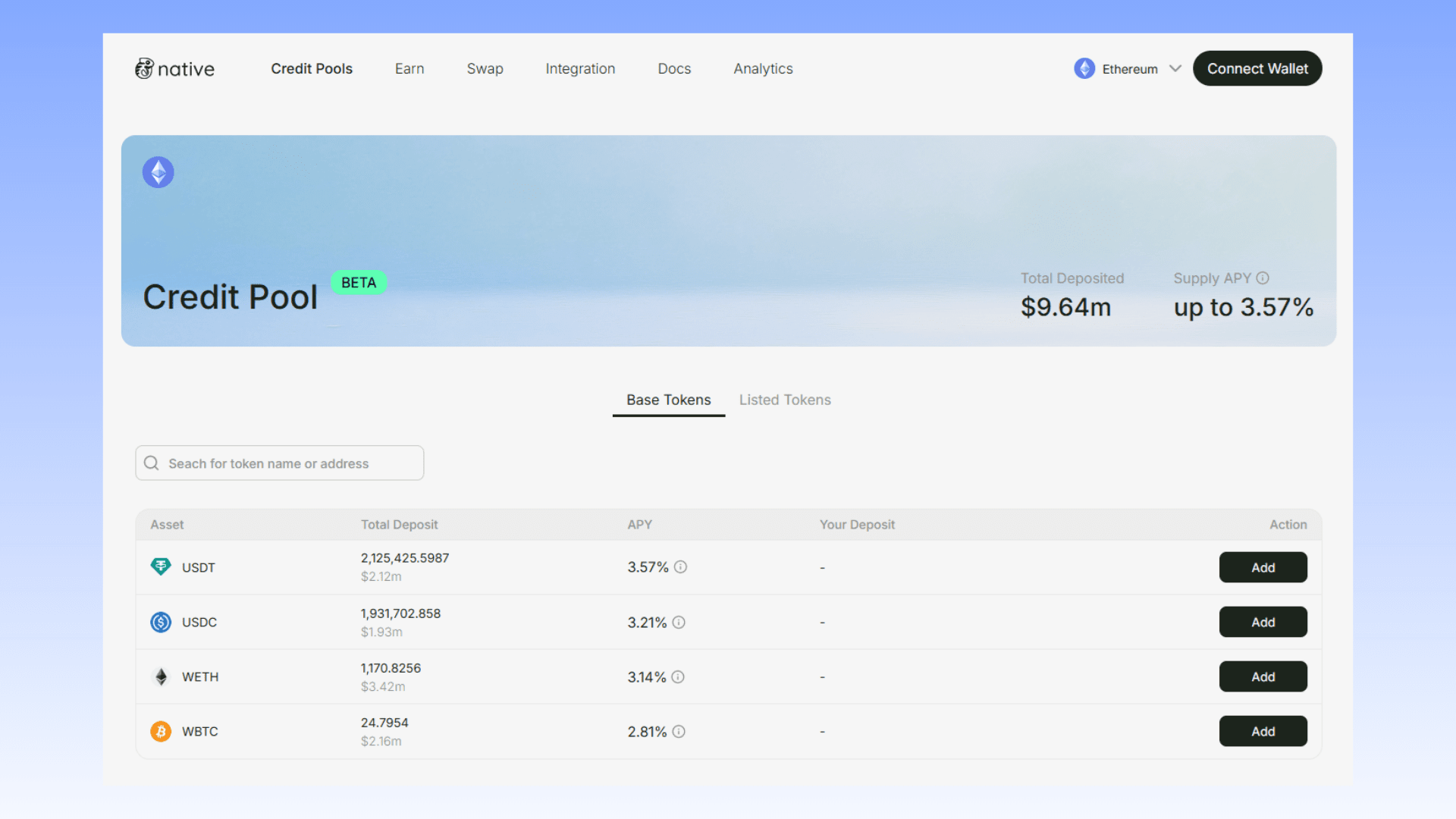Screen dimensions: 1456x819
Task: Click the USDT token icon
Action: pos(161,567)
